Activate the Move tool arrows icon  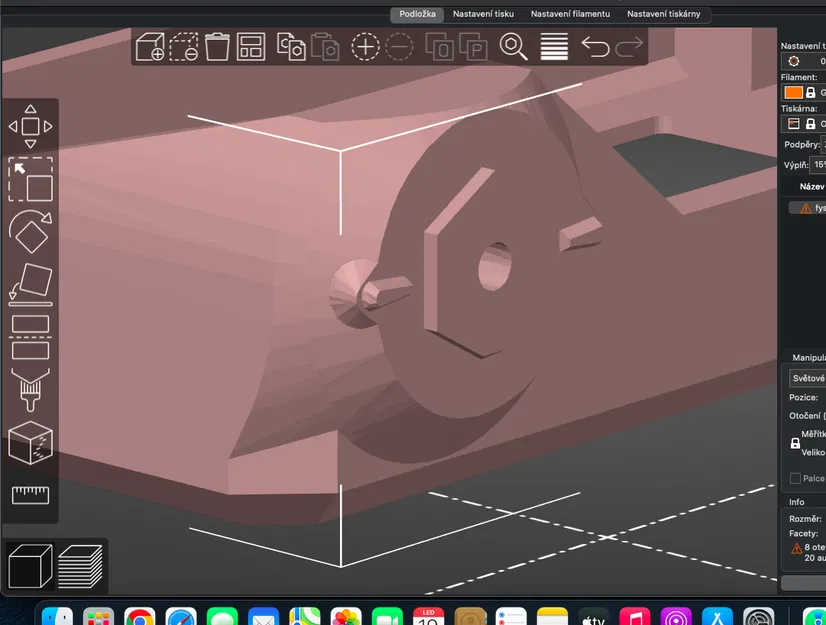31,126
